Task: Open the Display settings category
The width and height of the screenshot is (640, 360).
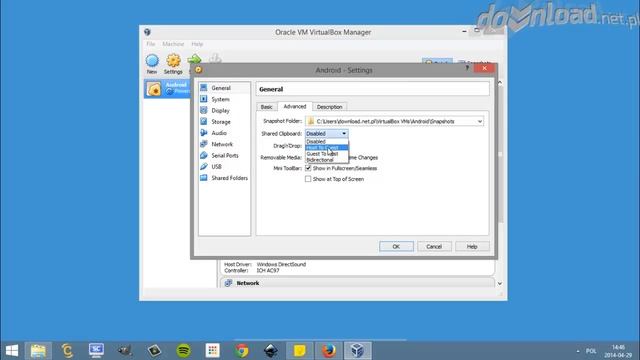Action: (x=220, y=111)
